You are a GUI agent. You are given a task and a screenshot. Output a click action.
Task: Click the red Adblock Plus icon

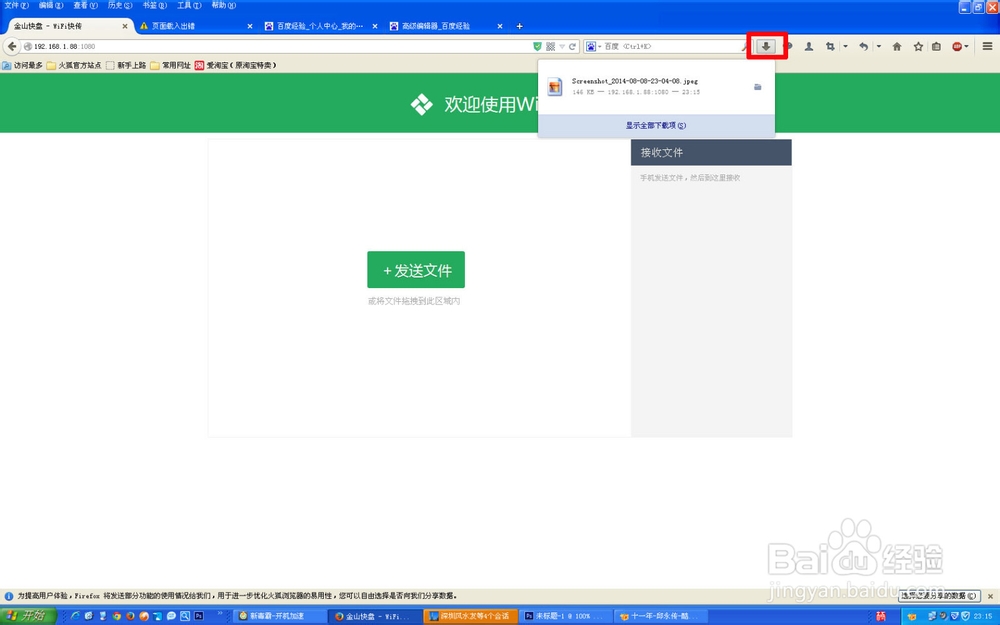point(957,47)
